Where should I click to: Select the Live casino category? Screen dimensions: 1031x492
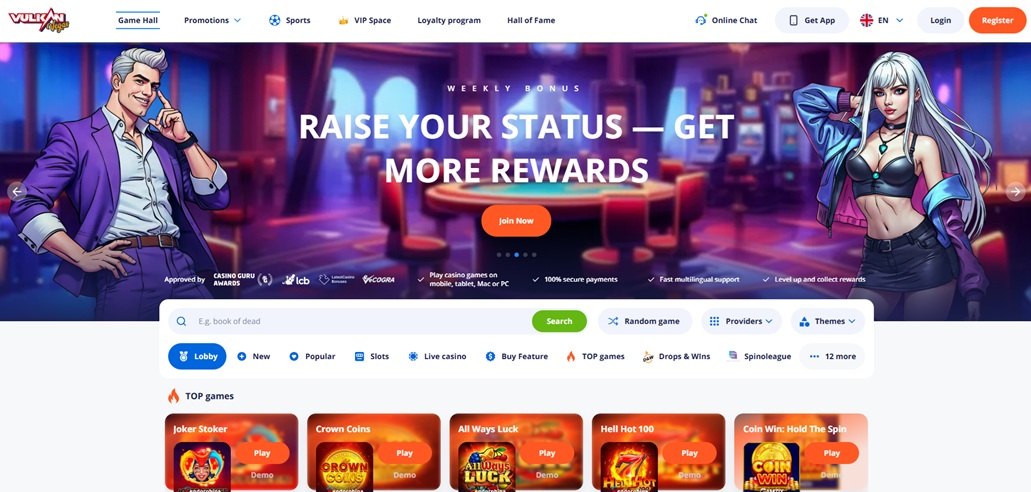(x=437, y=357)
